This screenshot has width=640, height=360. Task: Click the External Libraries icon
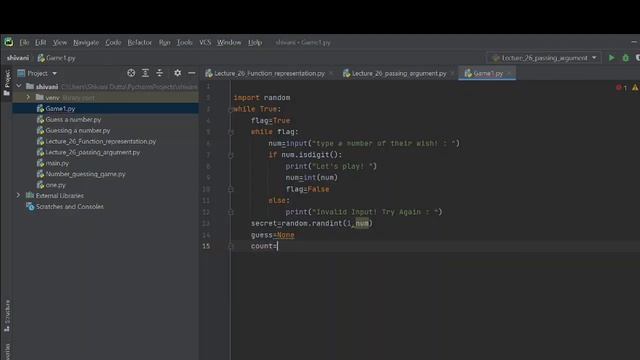(x=30, y=196)
